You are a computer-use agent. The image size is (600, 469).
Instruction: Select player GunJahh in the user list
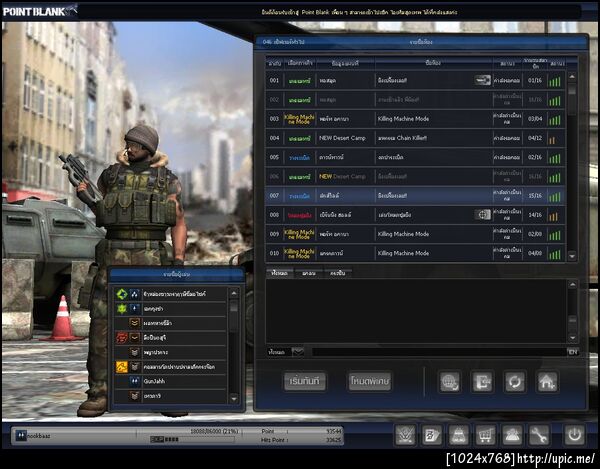(x=170, y=381)
